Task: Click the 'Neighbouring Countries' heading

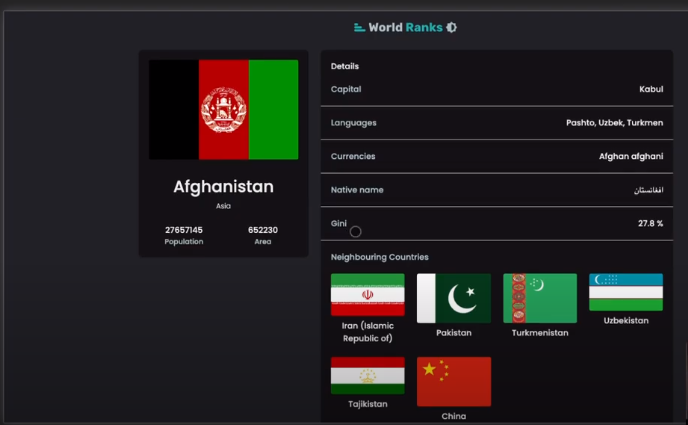Action: click(380, 257)
